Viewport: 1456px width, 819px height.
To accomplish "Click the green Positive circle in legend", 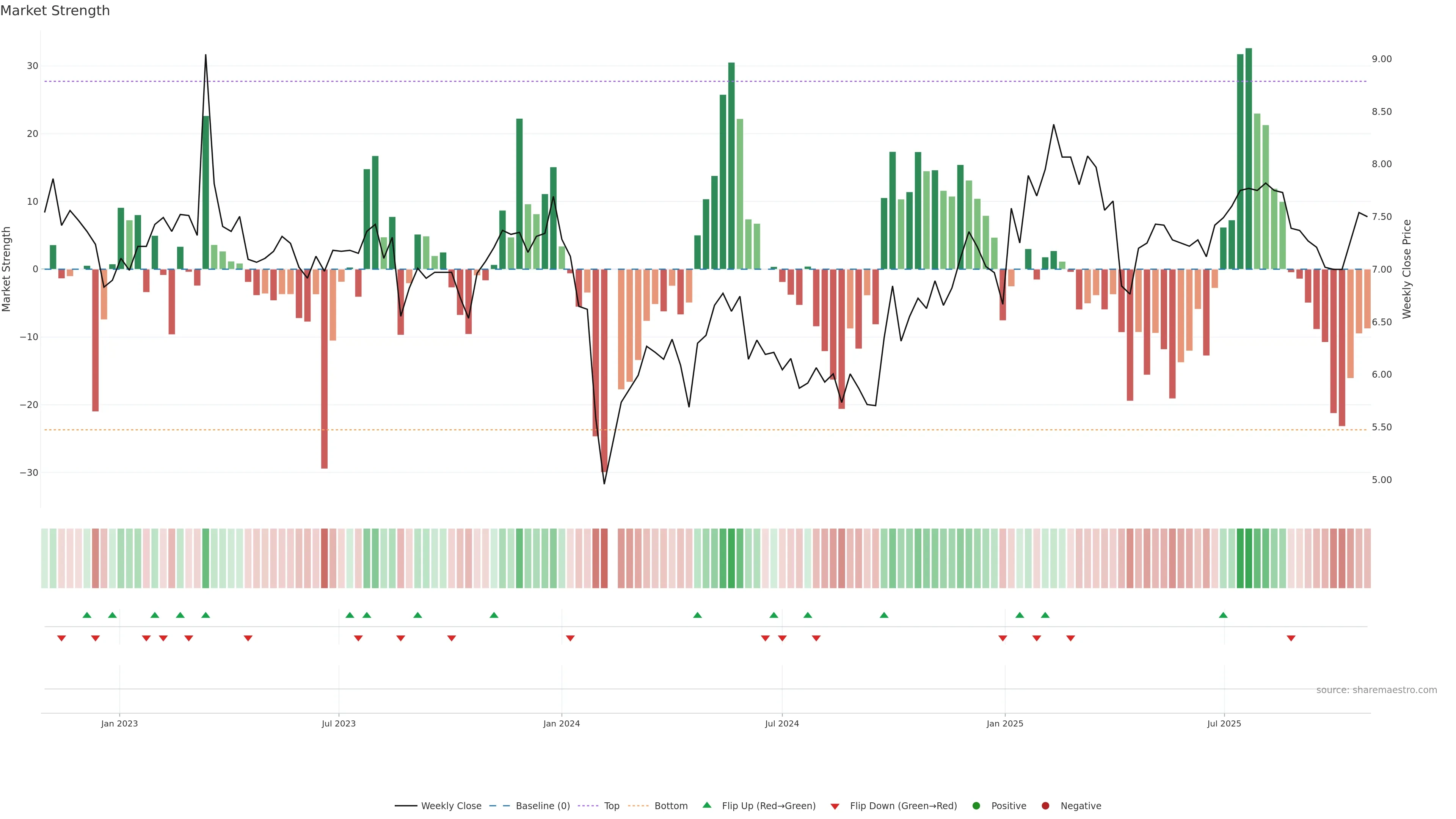I will (976, 805).
